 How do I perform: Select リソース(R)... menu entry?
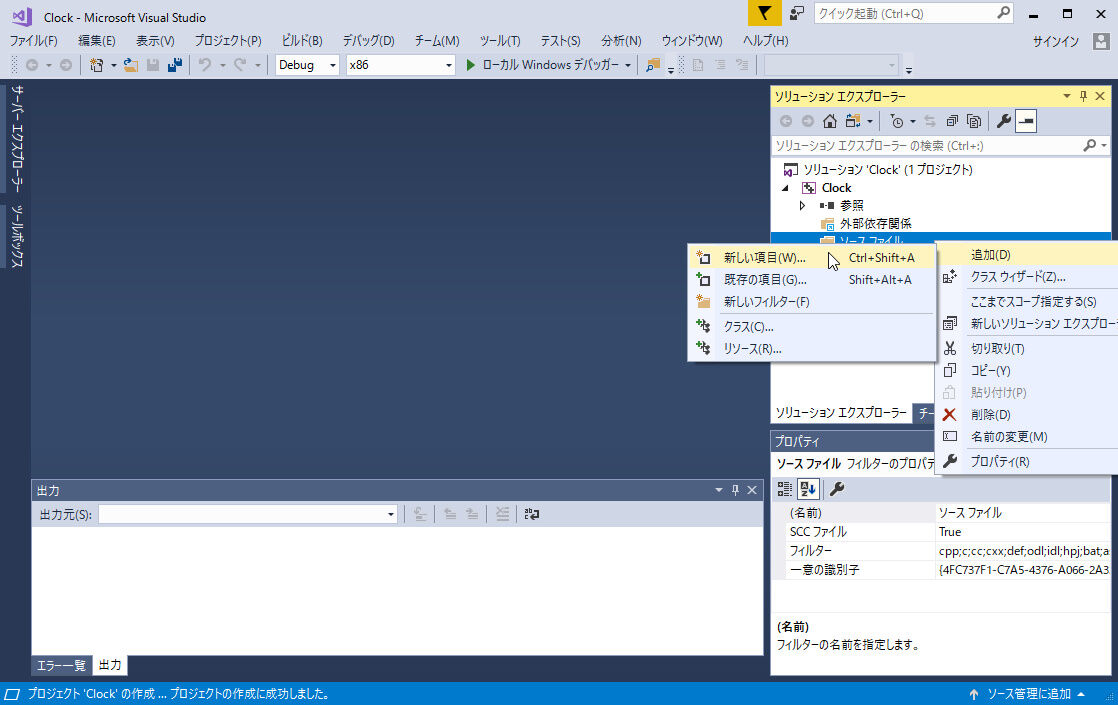click(x=811, y=349)
